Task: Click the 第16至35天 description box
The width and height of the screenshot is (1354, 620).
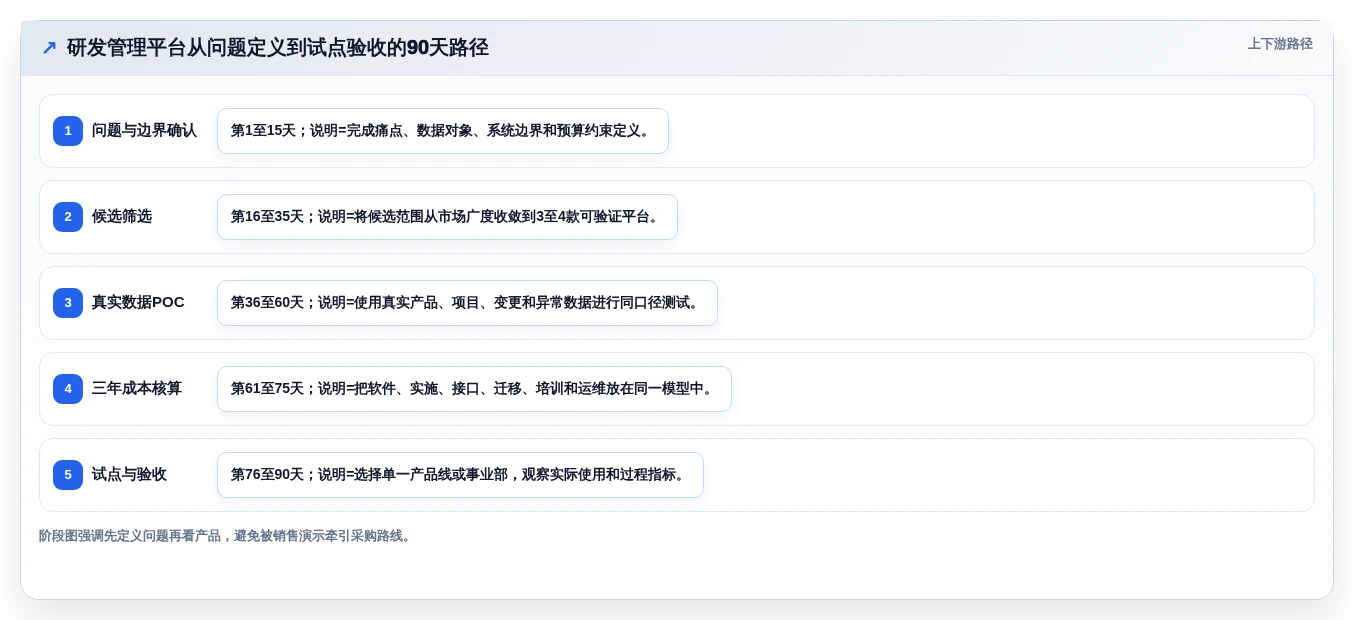Action: pyautogui.click(x=447, y=217)
